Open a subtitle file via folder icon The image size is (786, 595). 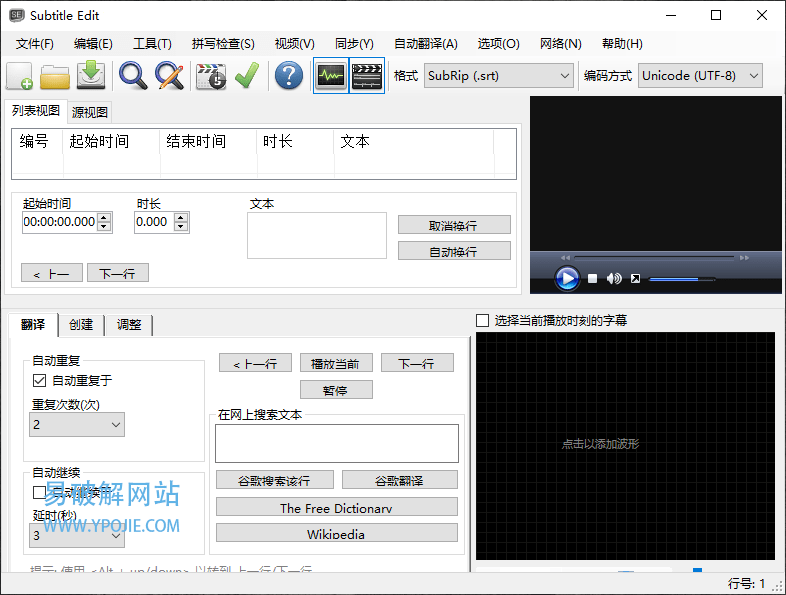point(55,76)
